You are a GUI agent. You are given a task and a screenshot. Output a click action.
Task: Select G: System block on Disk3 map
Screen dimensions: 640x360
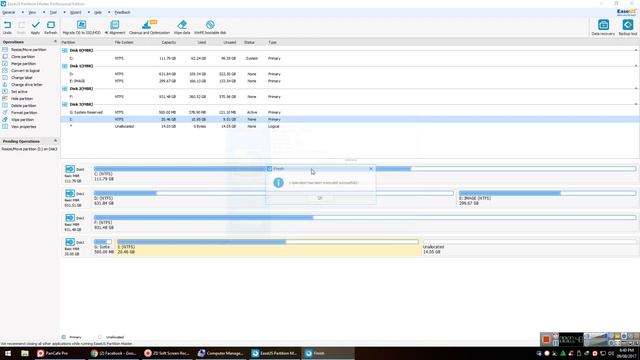[103, 247]
